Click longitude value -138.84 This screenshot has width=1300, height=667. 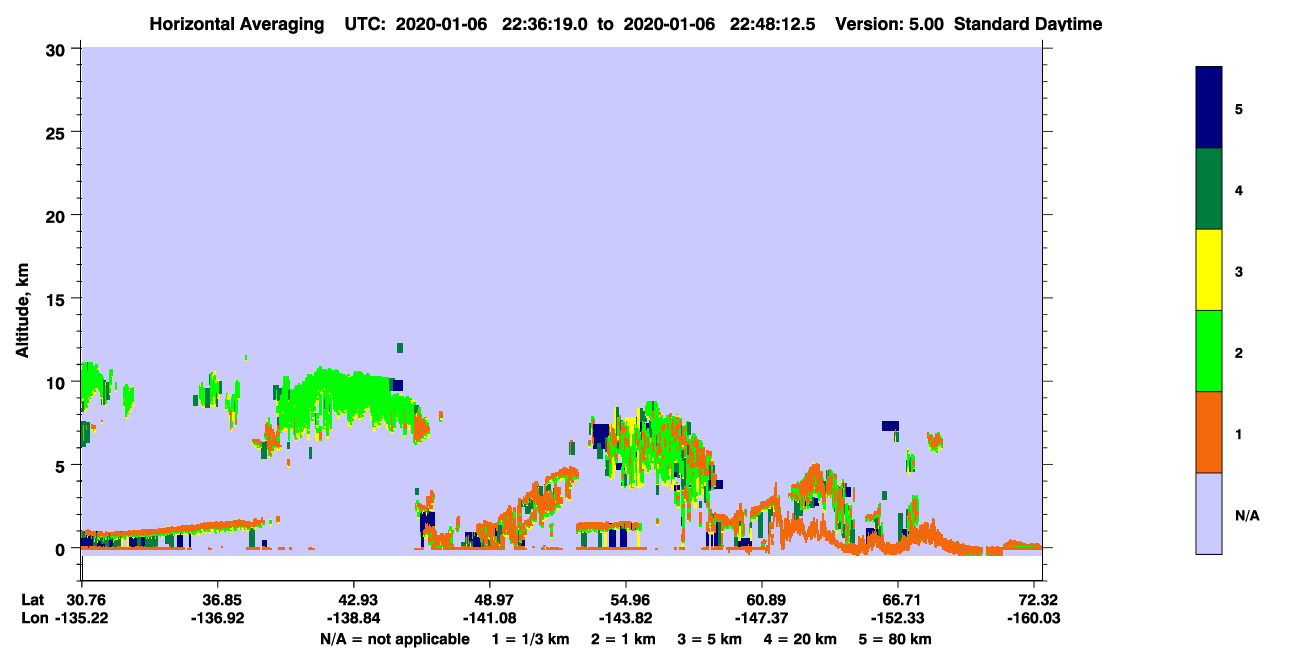354,618
